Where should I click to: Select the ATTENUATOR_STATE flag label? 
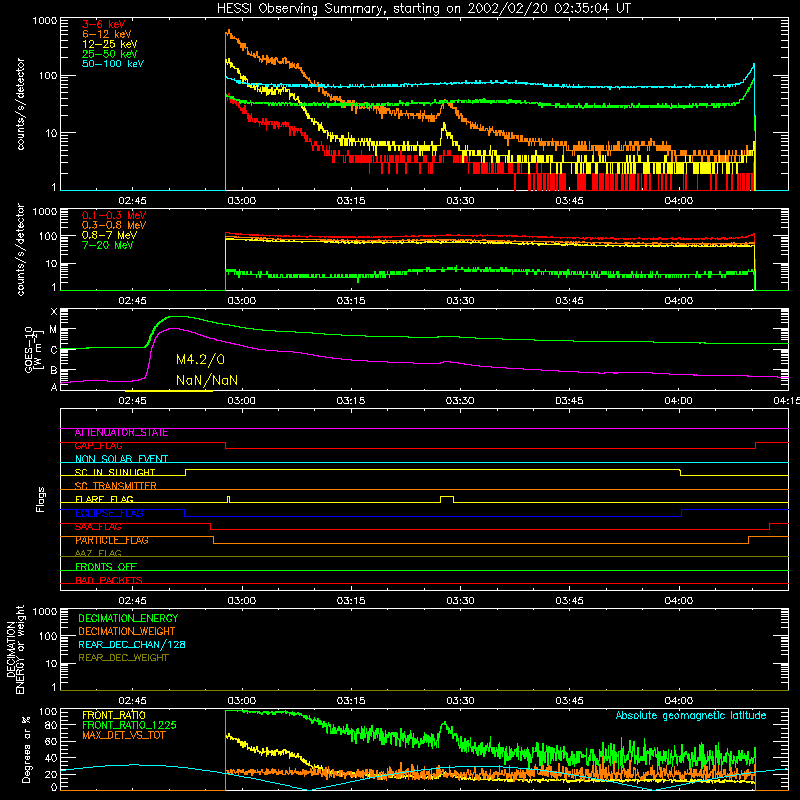pos(121,433)
